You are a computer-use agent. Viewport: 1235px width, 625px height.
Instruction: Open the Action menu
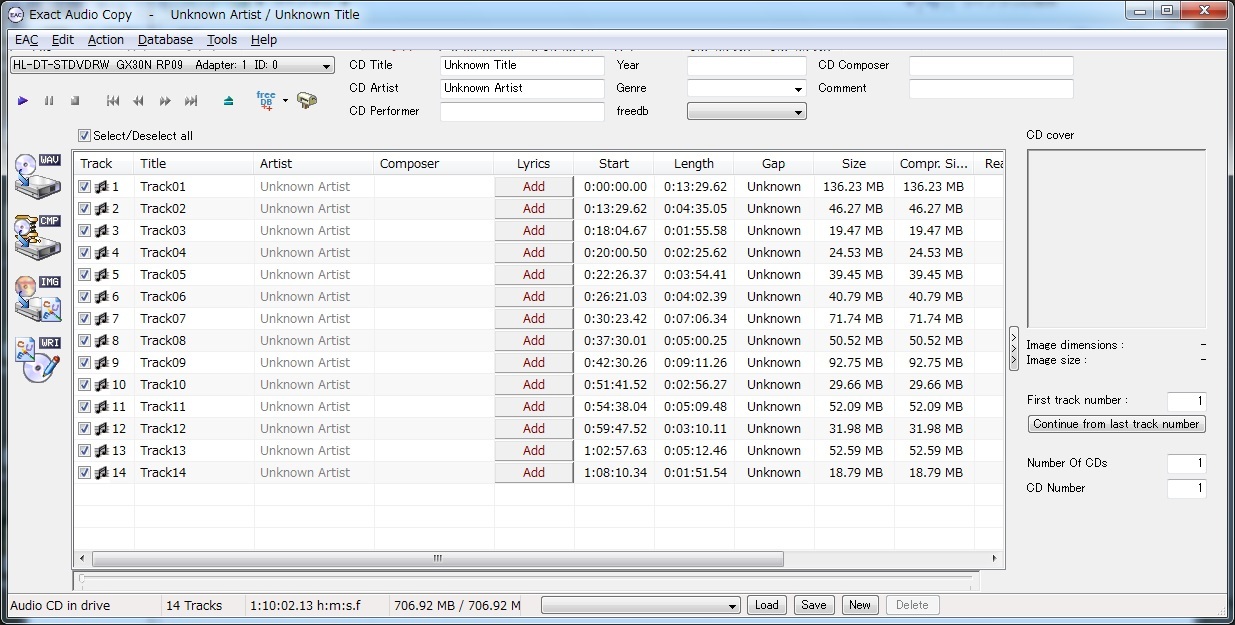click(106, 40)
